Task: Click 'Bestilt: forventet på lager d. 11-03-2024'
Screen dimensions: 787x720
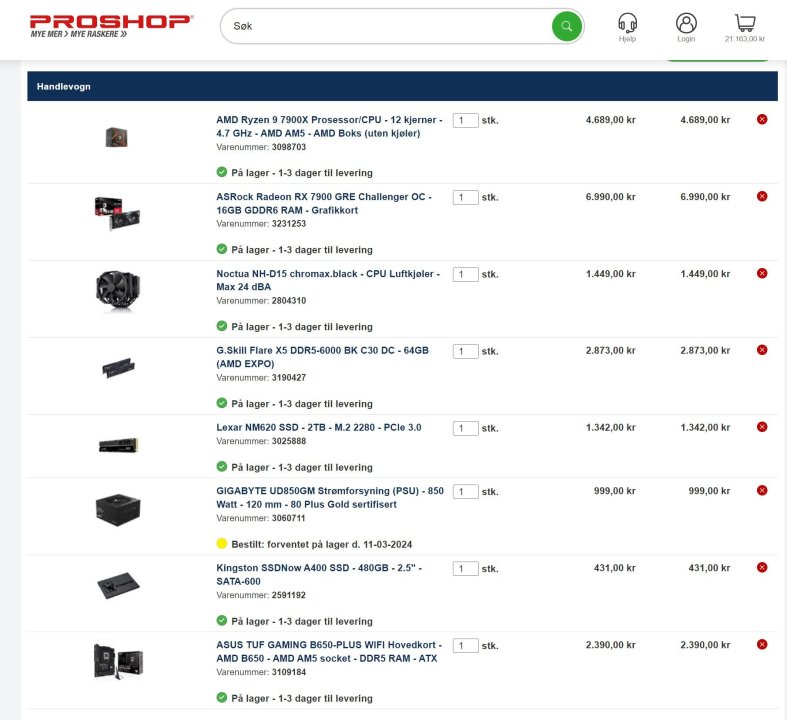Action: (x=322, y=544)
